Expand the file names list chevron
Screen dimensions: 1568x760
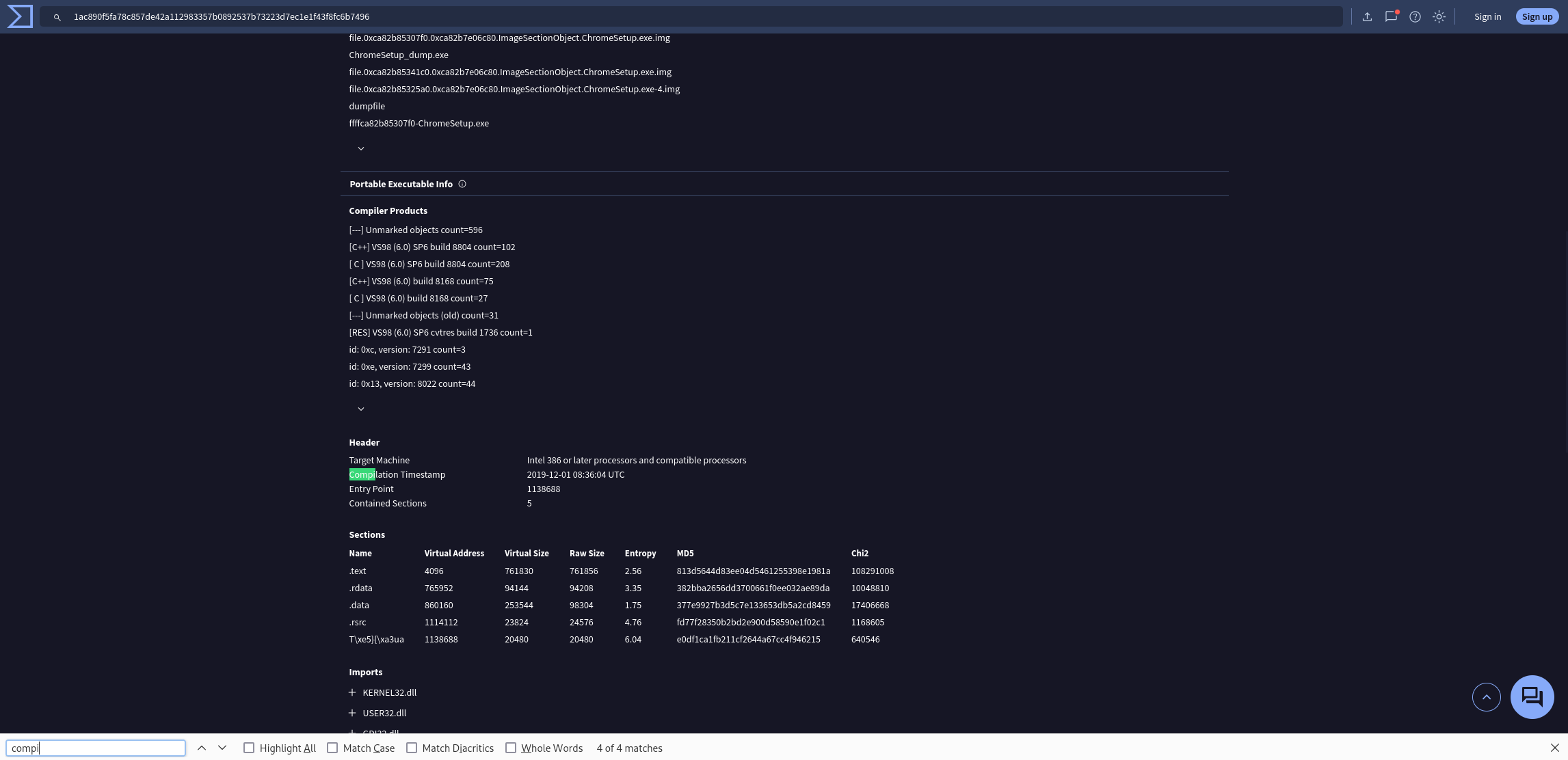361,148
